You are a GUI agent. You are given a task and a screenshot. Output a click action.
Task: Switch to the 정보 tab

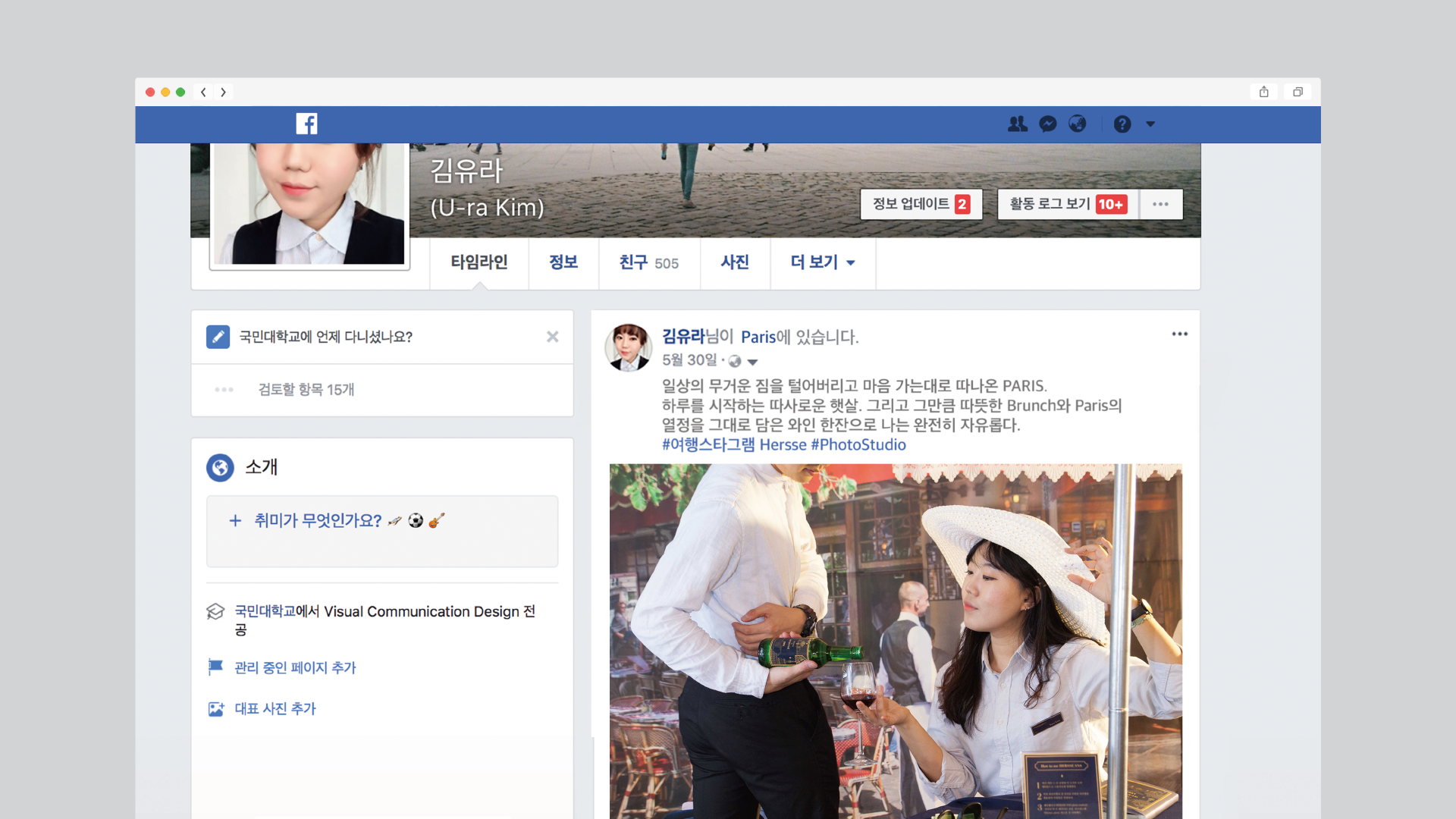tap(563, 262)
